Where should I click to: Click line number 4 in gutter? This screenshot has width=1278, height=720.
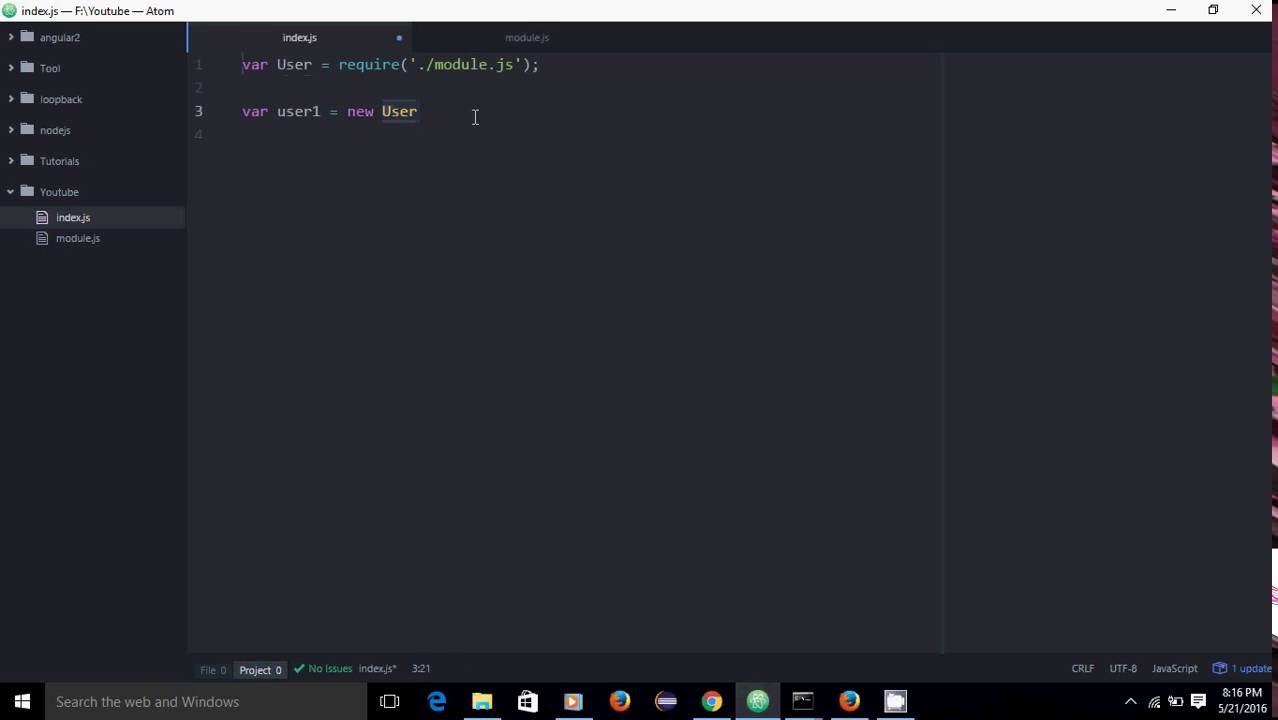click(198, 134)
